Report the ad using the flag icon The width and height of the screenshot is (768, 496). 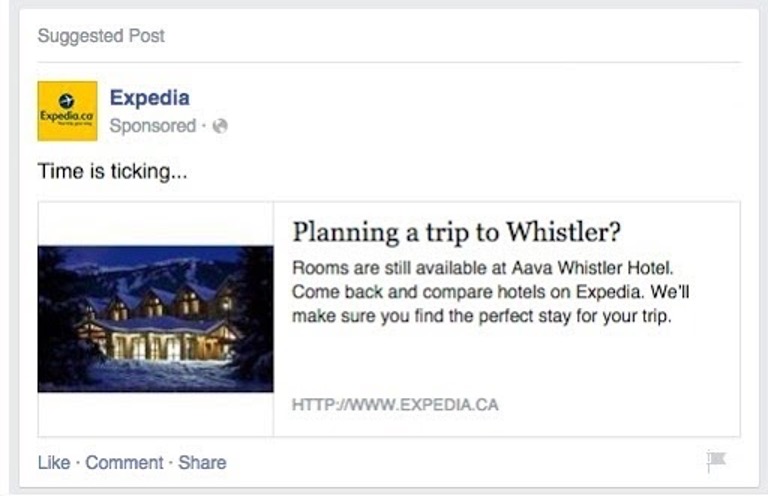point(716,461)
